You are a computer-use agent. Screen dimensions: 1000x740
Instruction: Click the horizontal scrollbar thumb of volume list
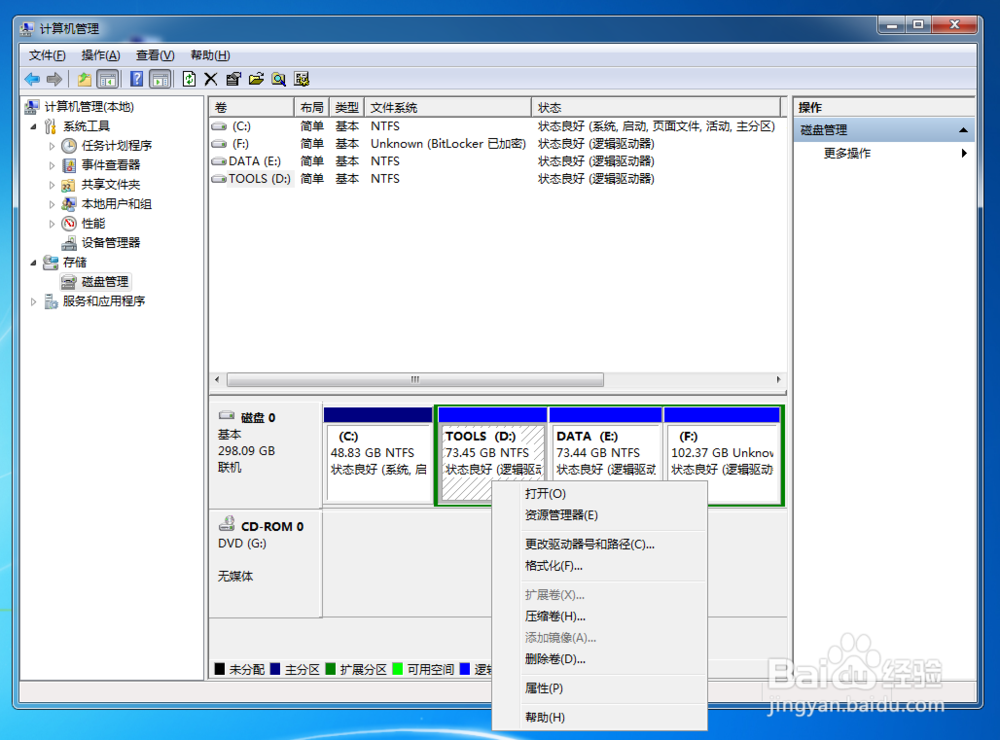click(415, 380)
